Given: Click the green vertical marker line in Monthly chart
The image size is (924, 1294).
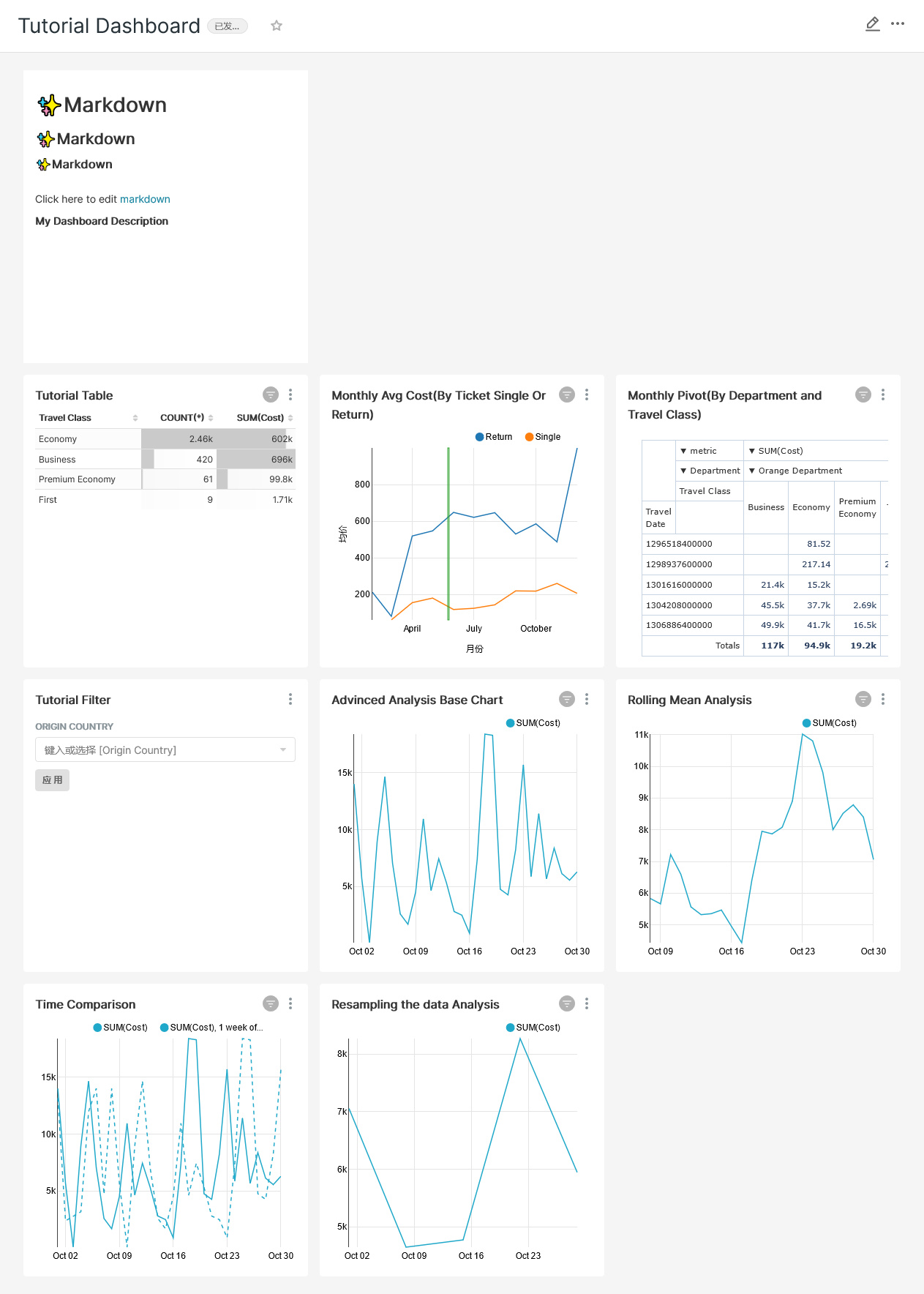Looking at the screenshot, I should [x=448, y=534].
